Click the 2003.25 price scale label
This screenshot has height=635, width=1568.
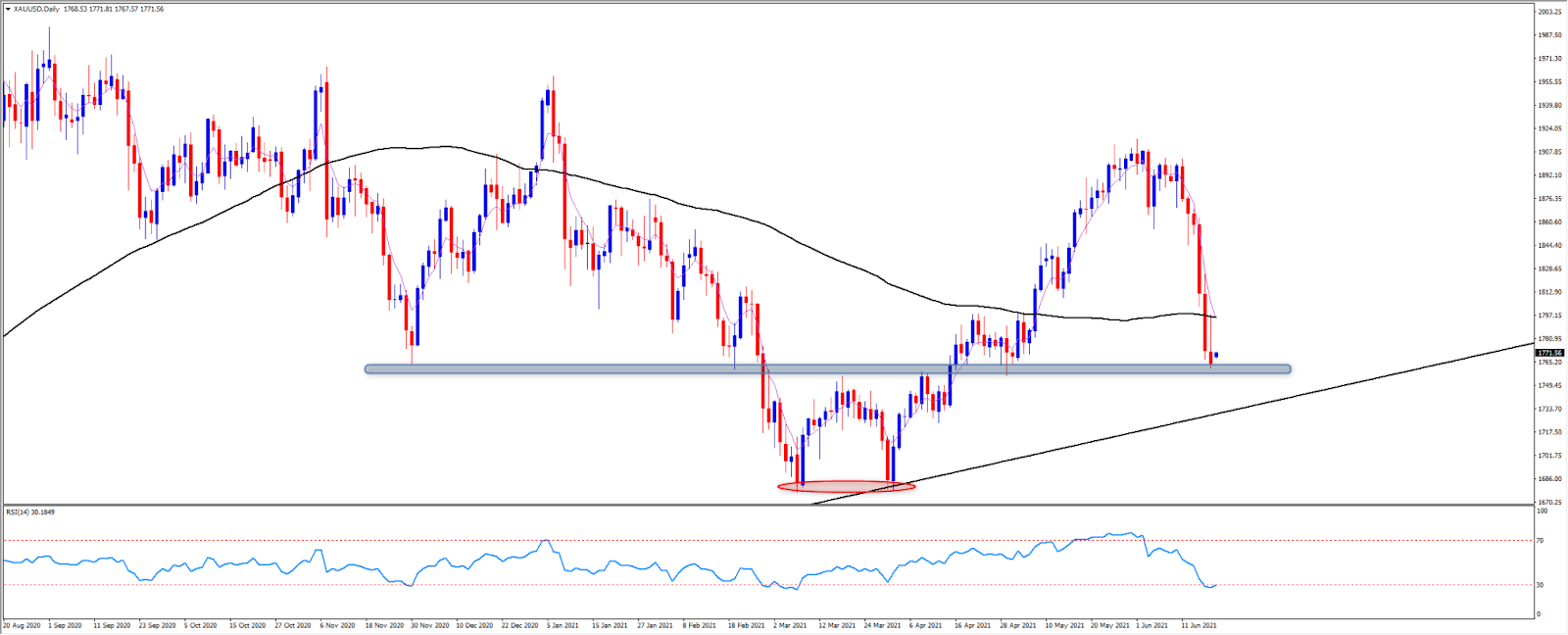(1549, 12)
